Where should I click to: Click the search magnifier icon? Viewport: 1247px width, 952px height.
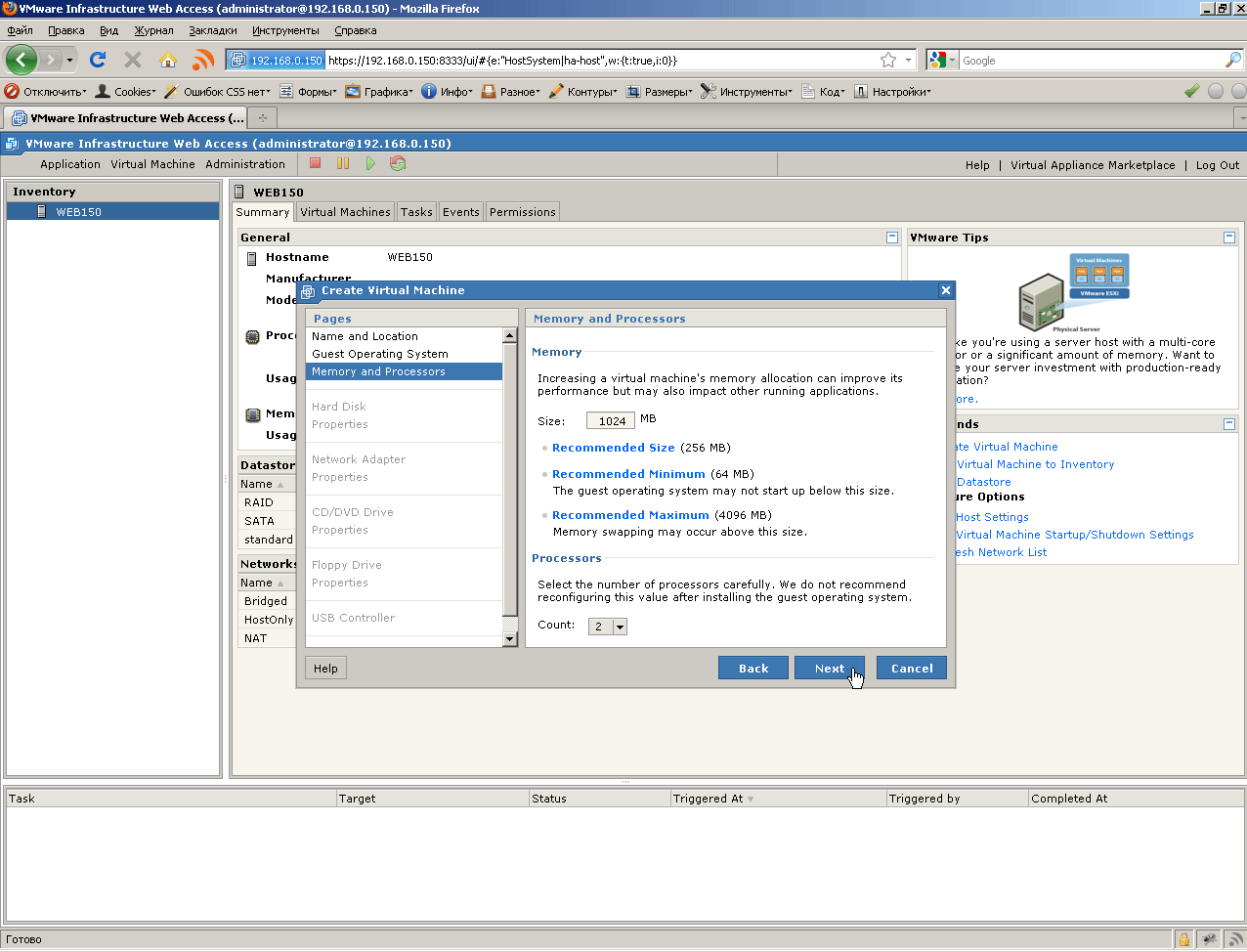pos(1232,60)
